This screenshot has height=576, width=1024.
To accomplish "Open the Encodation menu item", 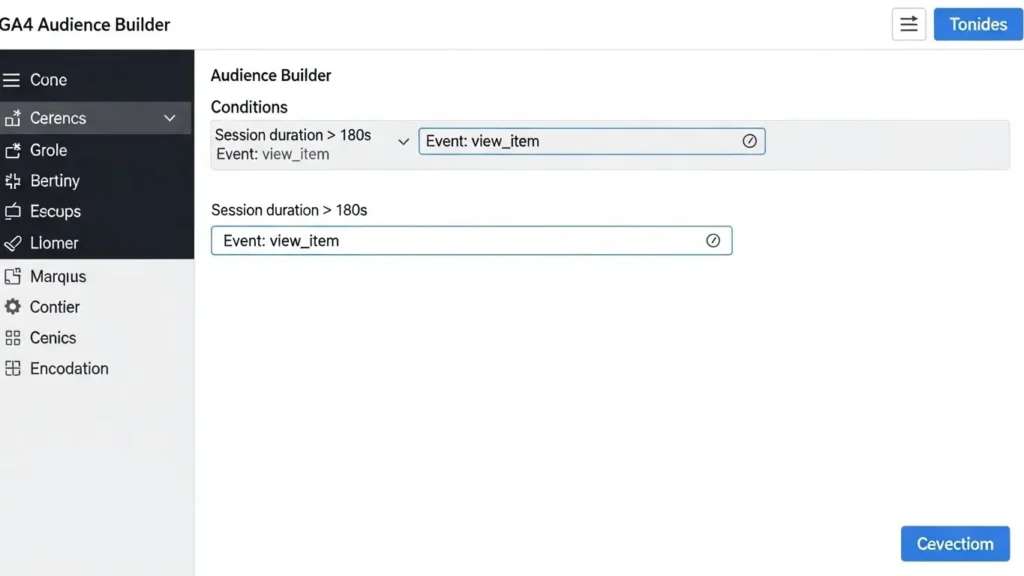I will click(69, 368).
